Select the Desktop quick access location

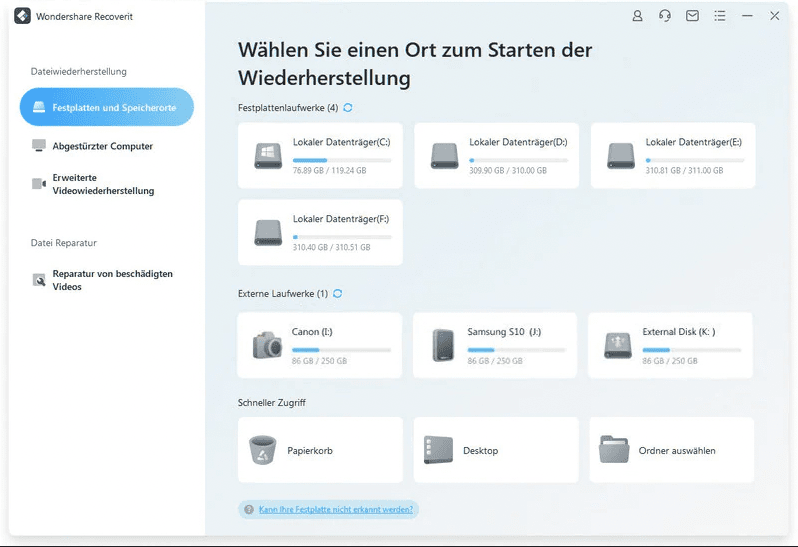tap(495, 450)
